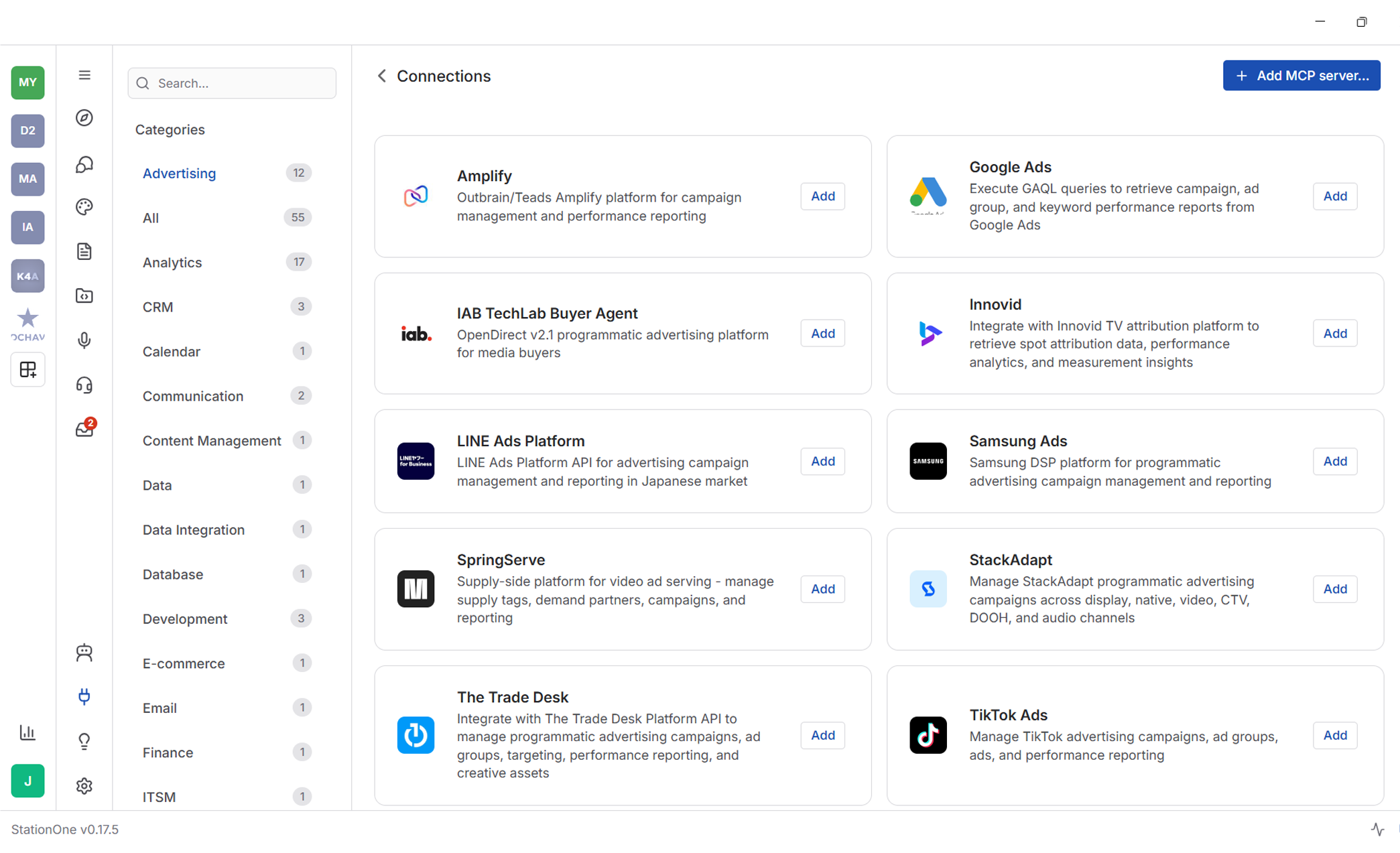Open the headset support icon
The image size is (1400, 853).
[84, 385]
